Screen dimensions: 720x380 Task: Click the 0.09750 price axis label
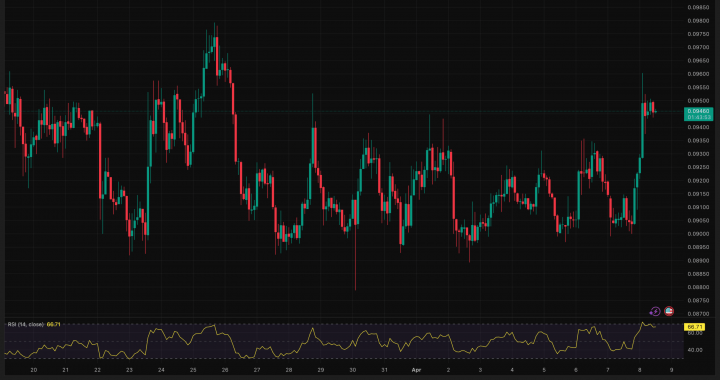pos(698,34)
